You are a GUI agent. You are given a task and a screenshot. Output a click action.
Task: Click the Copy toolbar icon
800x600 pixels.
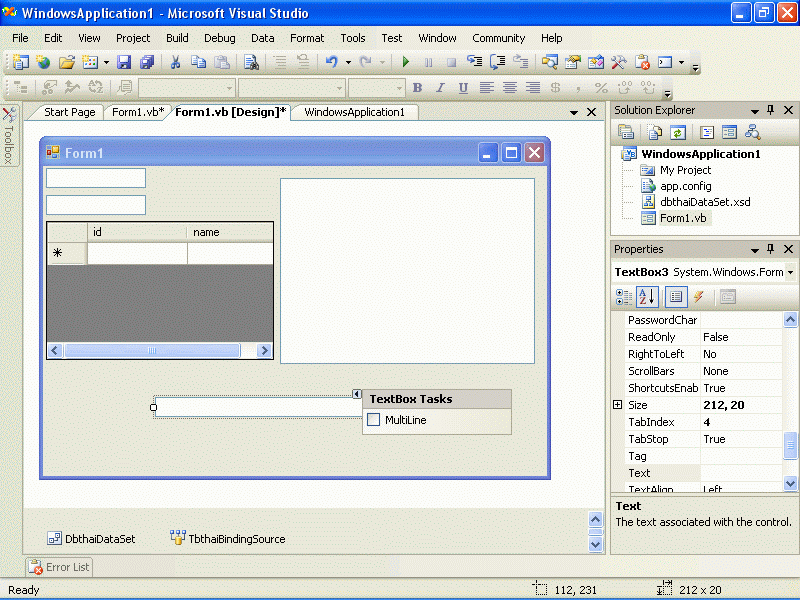pos(198,62)
